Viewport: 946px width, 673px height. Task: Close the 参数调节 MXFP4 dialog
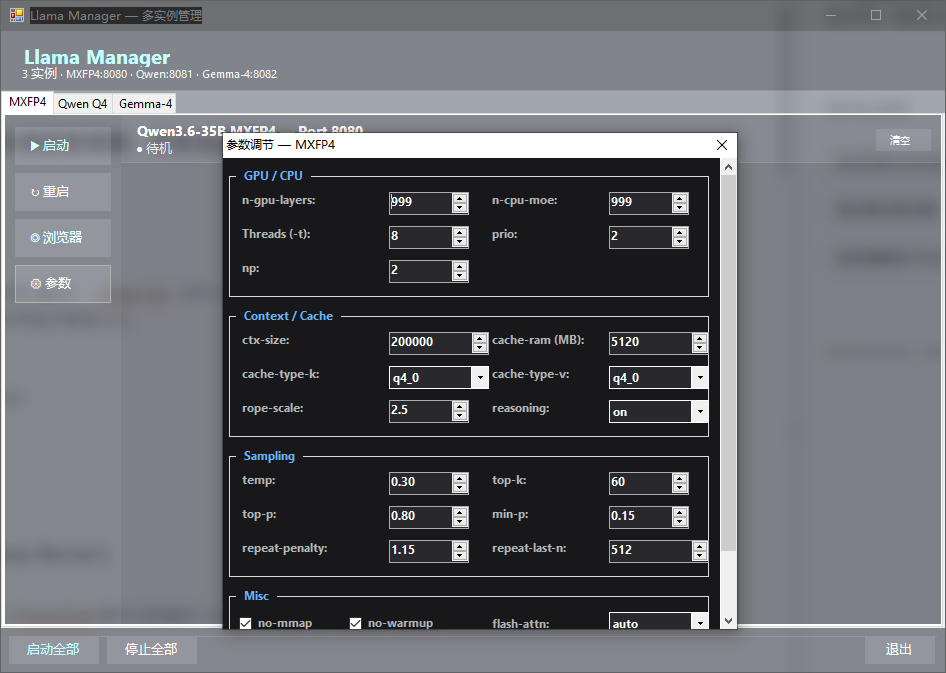pos(722,145)
